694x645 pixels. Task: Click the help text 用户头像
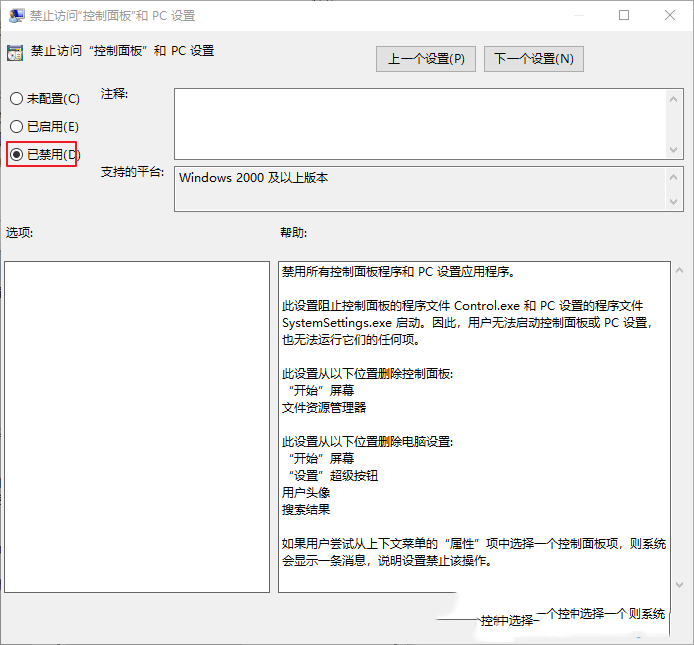click(x=306, y=493)
